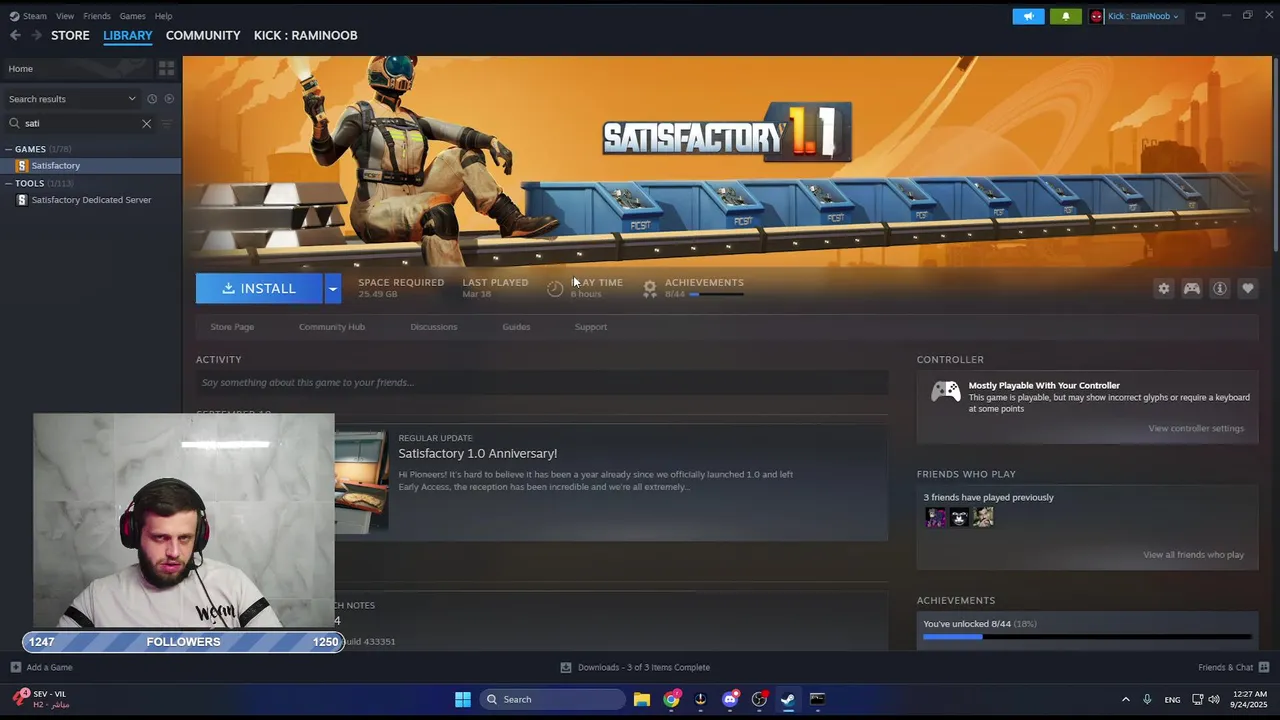The image size is (1280, 720).
Task: Go forward with the right navigation arrow
Action: pos(37,35)
